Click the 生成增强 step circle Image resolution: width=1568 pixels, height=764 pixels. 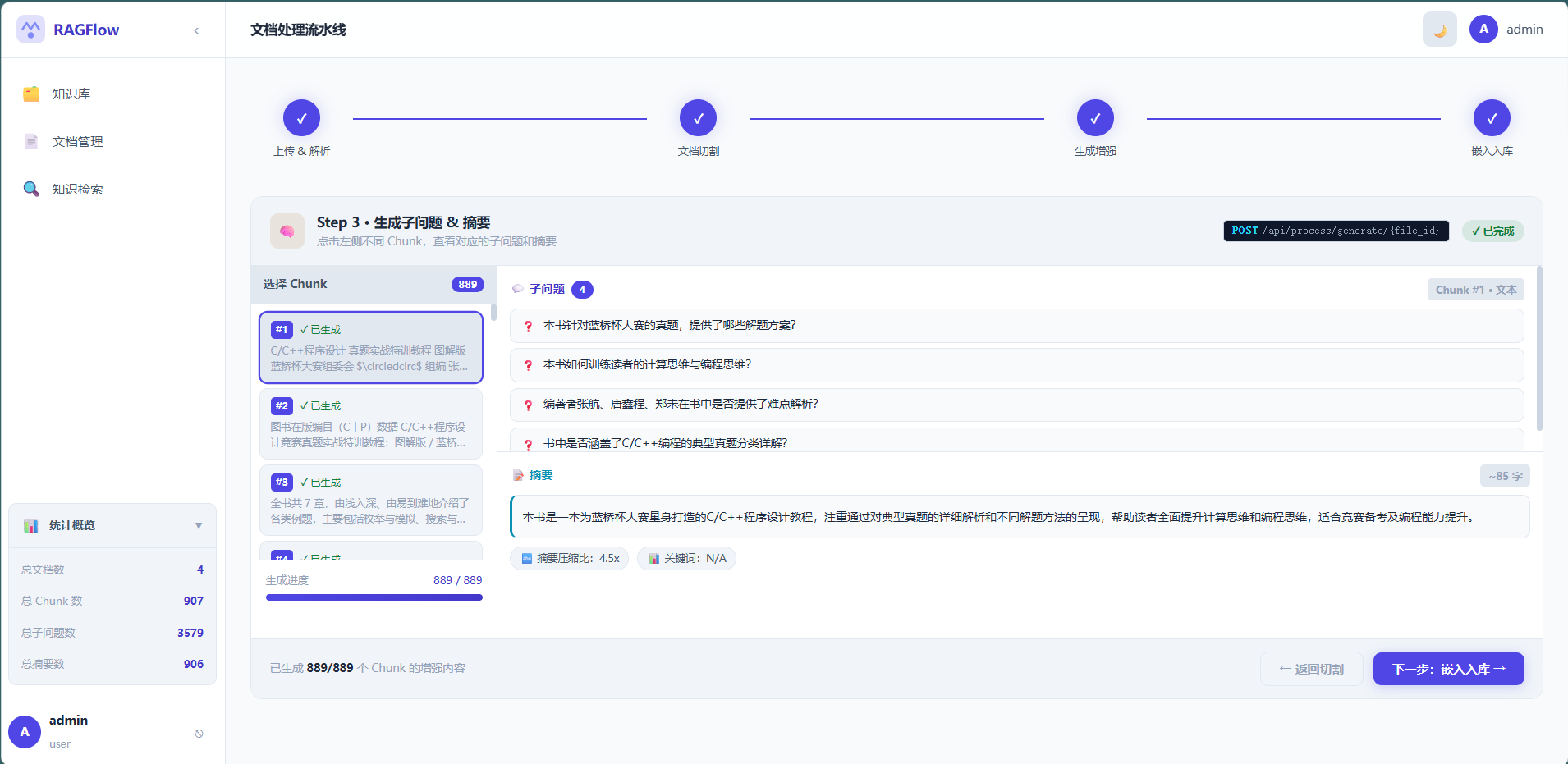coord(1094,118)
